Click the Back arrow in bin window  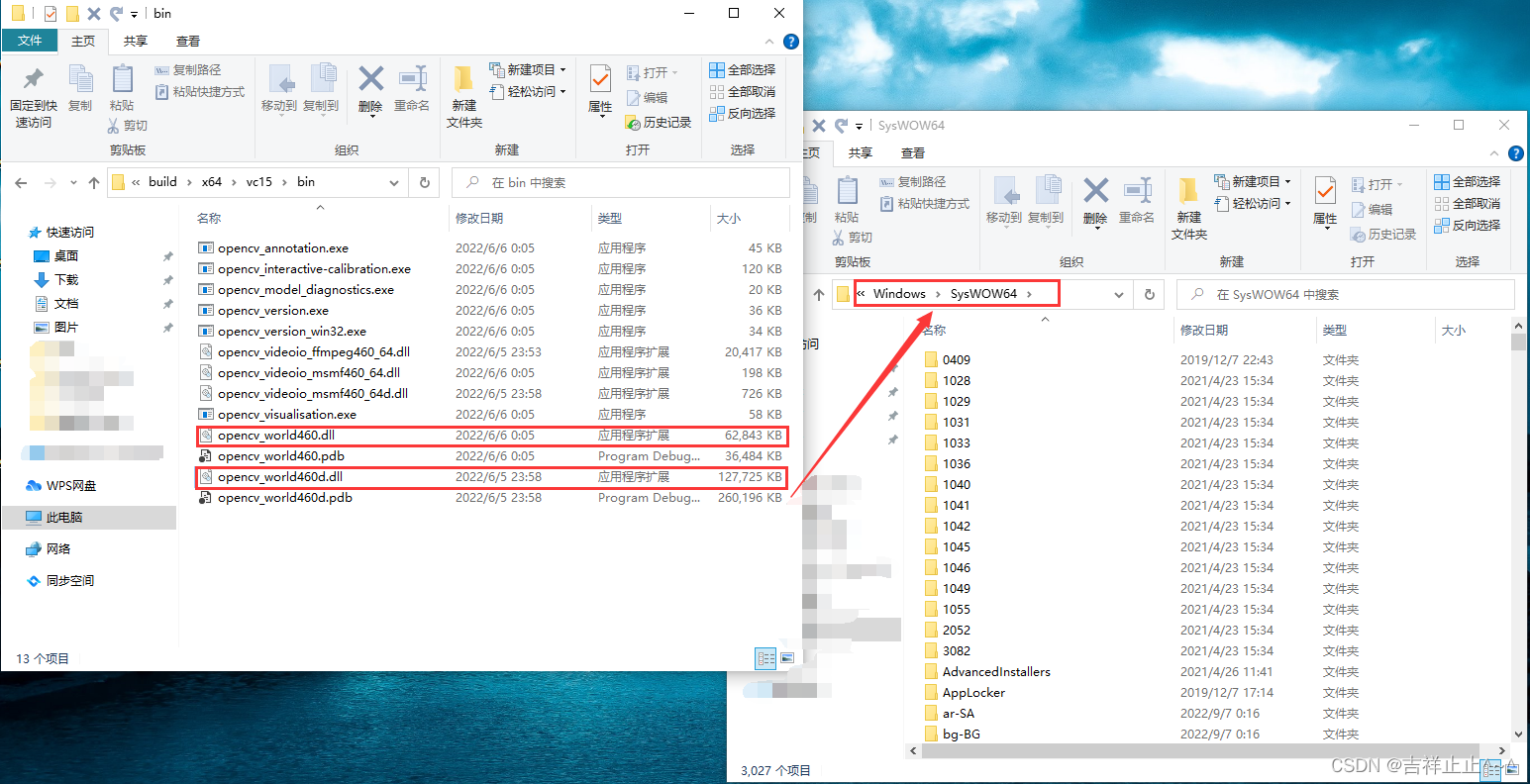point(22,182)
